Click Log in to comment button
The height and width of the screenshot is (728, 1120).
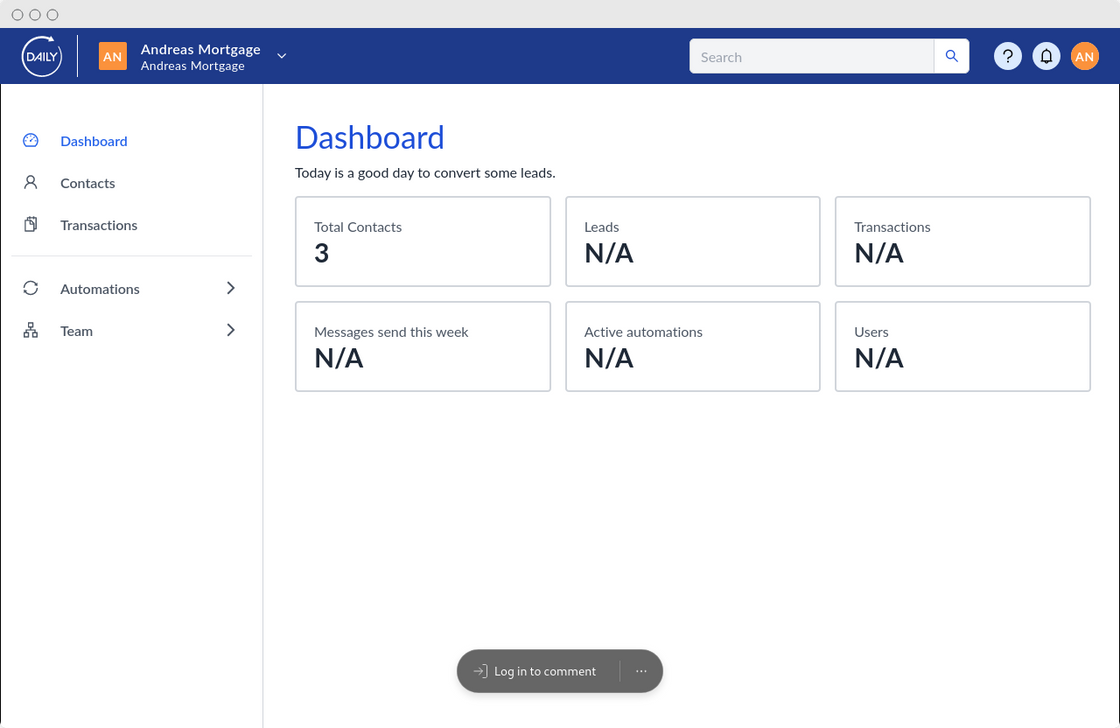click(535, 671)
